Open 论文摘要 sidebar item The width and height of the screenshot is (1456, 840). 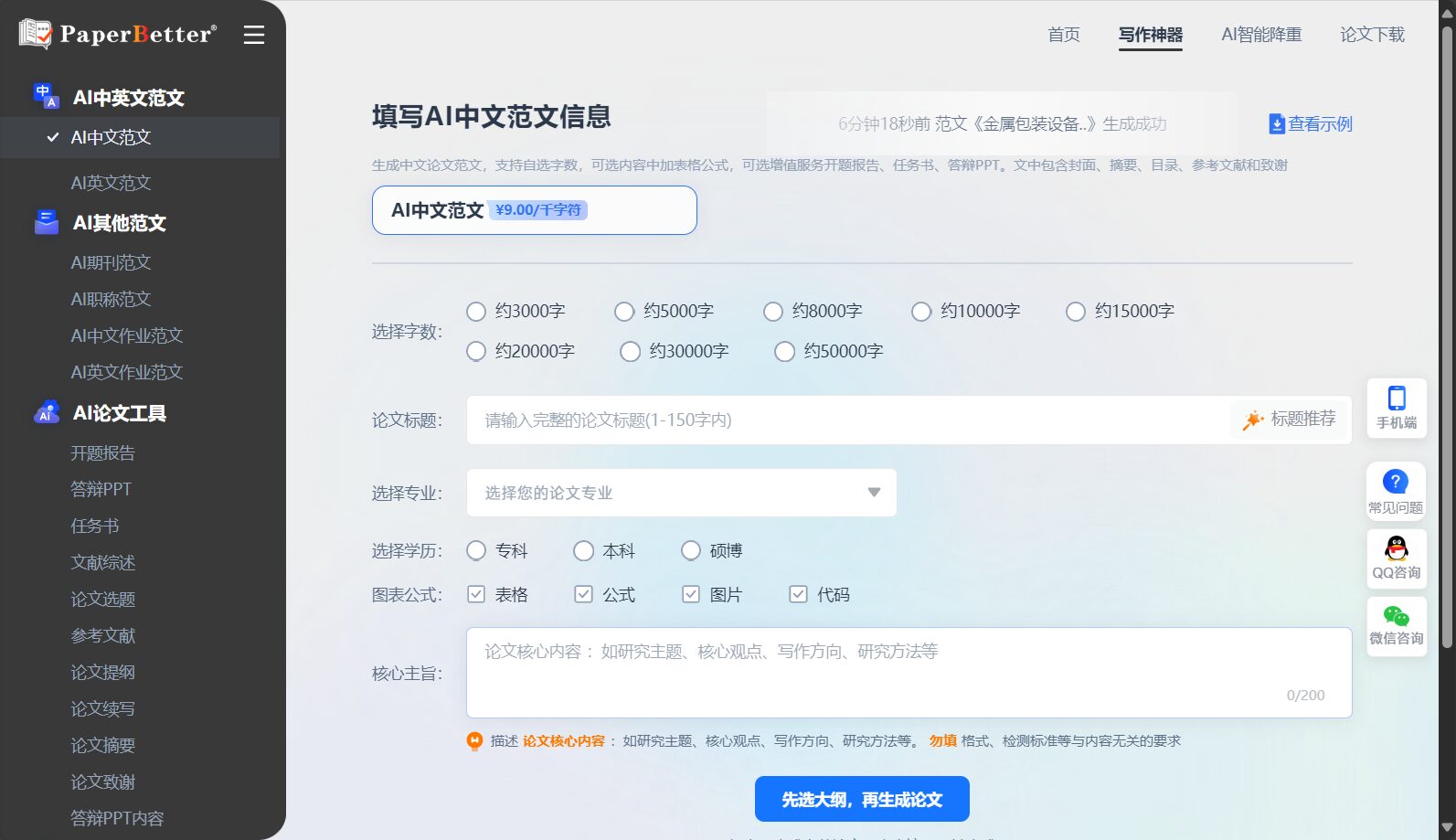[x=103, y=745]
